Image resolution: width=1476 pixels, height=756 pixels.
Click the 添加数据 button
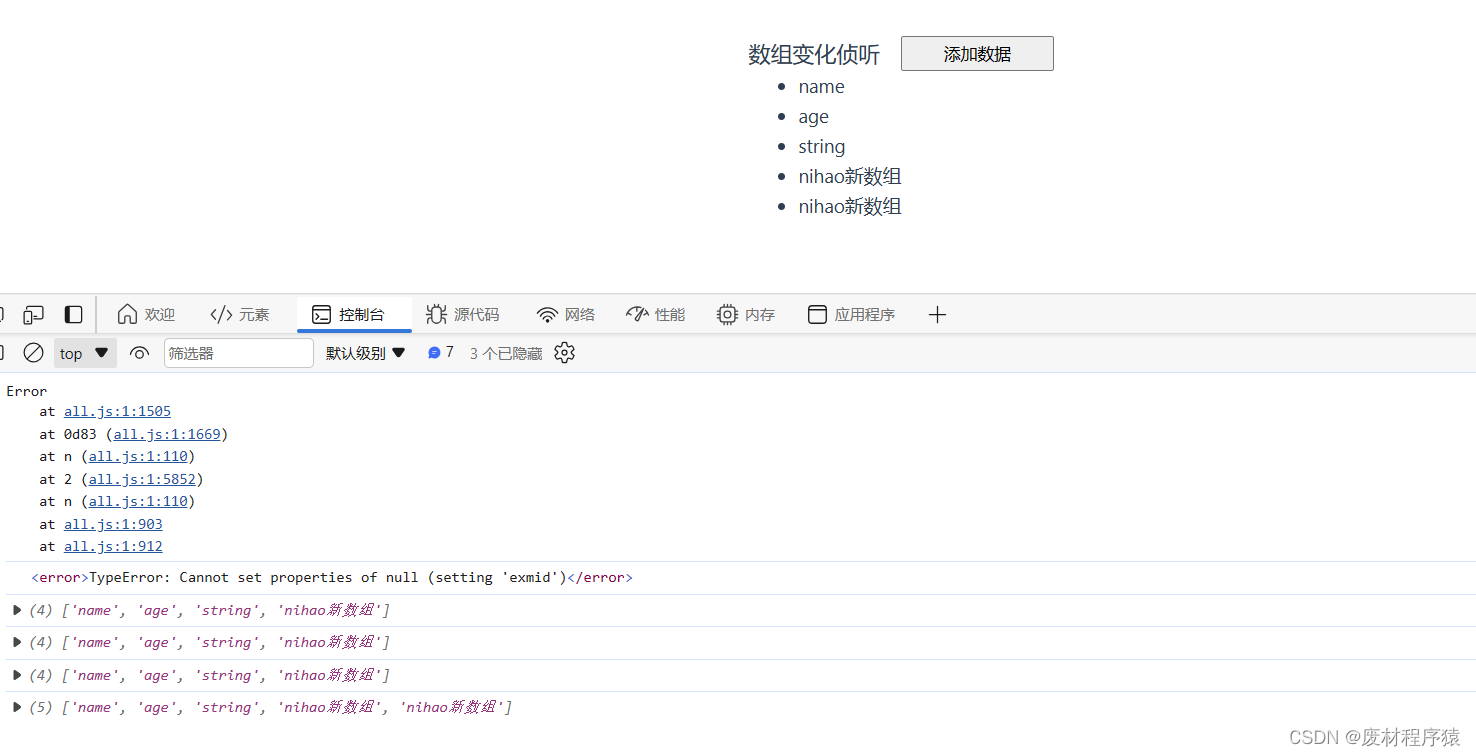click(x=977, y=53)
